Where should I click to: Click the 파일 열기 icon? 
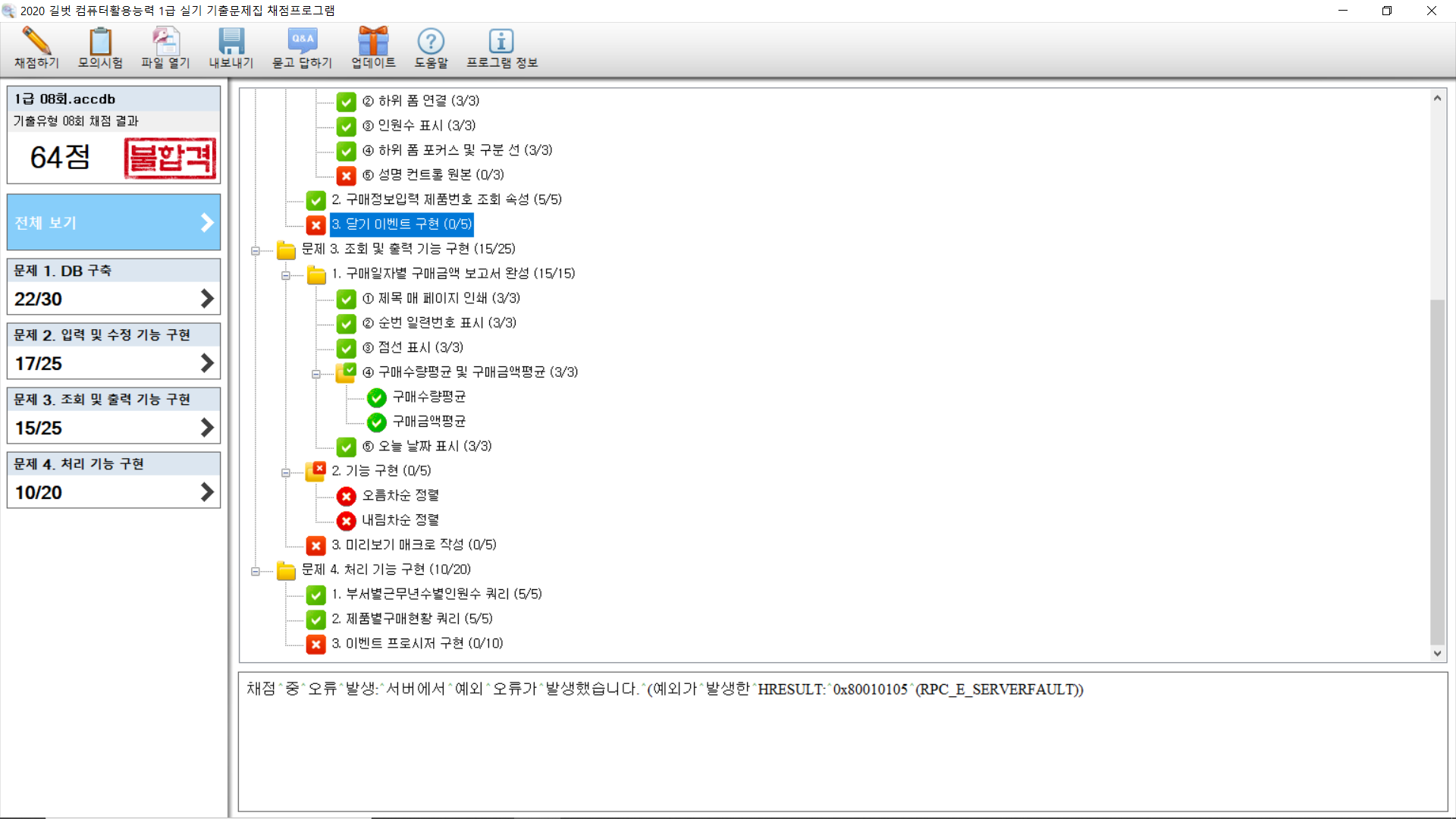click(165, 41)
